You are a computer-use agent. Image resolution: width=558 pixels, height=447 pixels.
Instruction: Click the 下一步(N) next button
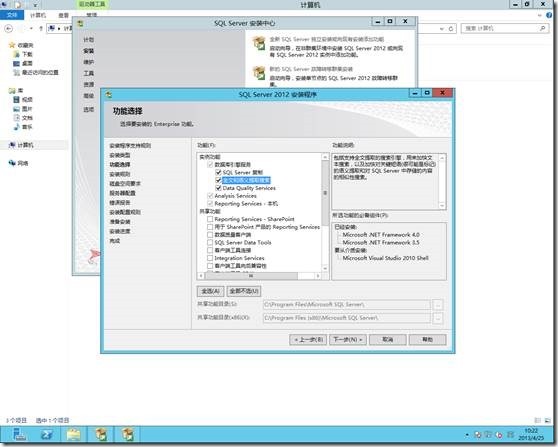(348, 340)
